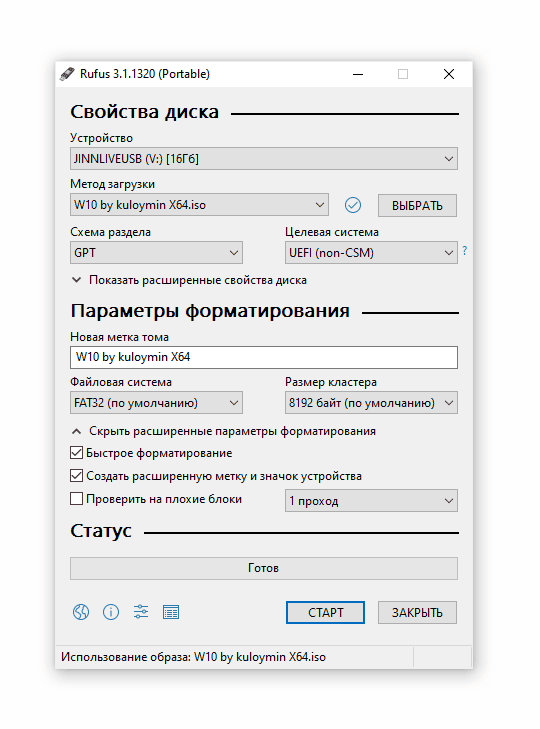Show the log window icon
Screen dimensions: 540x729
171,612
